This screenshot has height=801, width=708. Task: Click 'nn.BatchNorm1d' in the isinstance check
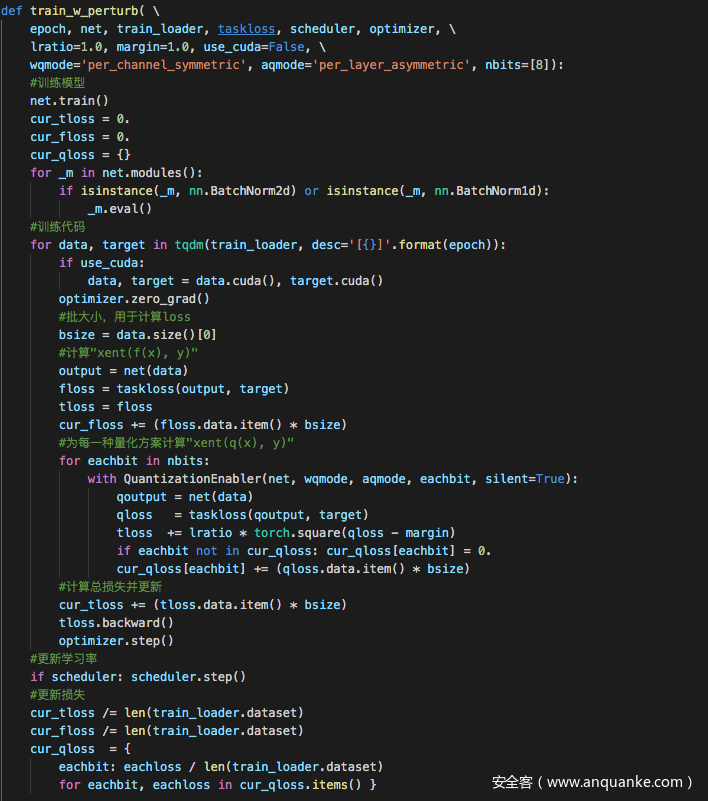(x=488, y=191)
